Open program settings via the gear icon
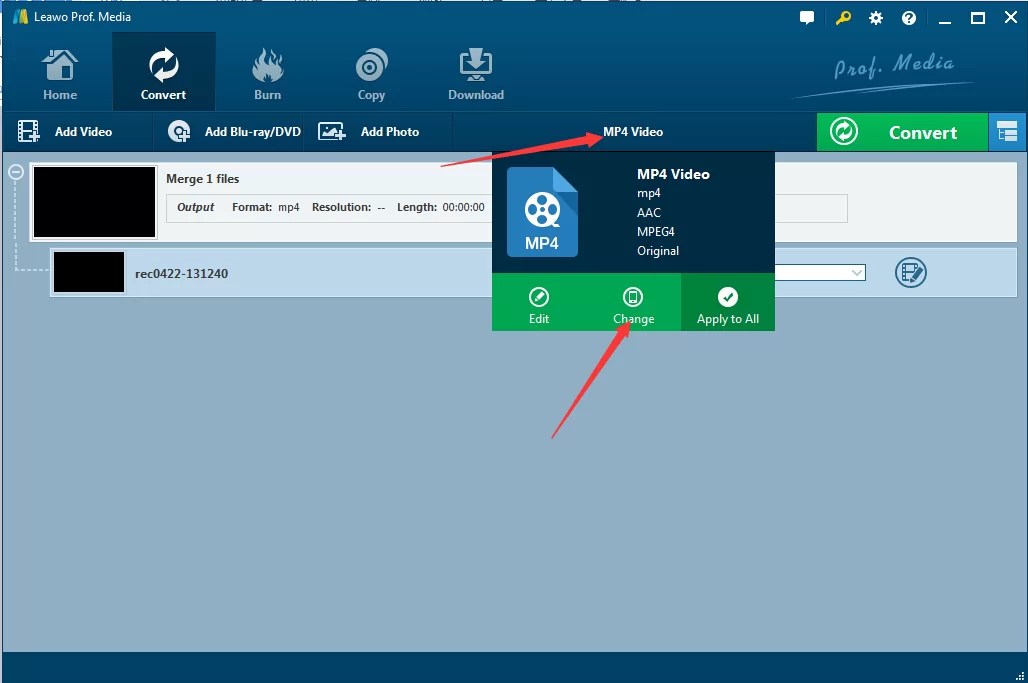This screenshot has height=683, width=1028. click(x=875, y=17)
